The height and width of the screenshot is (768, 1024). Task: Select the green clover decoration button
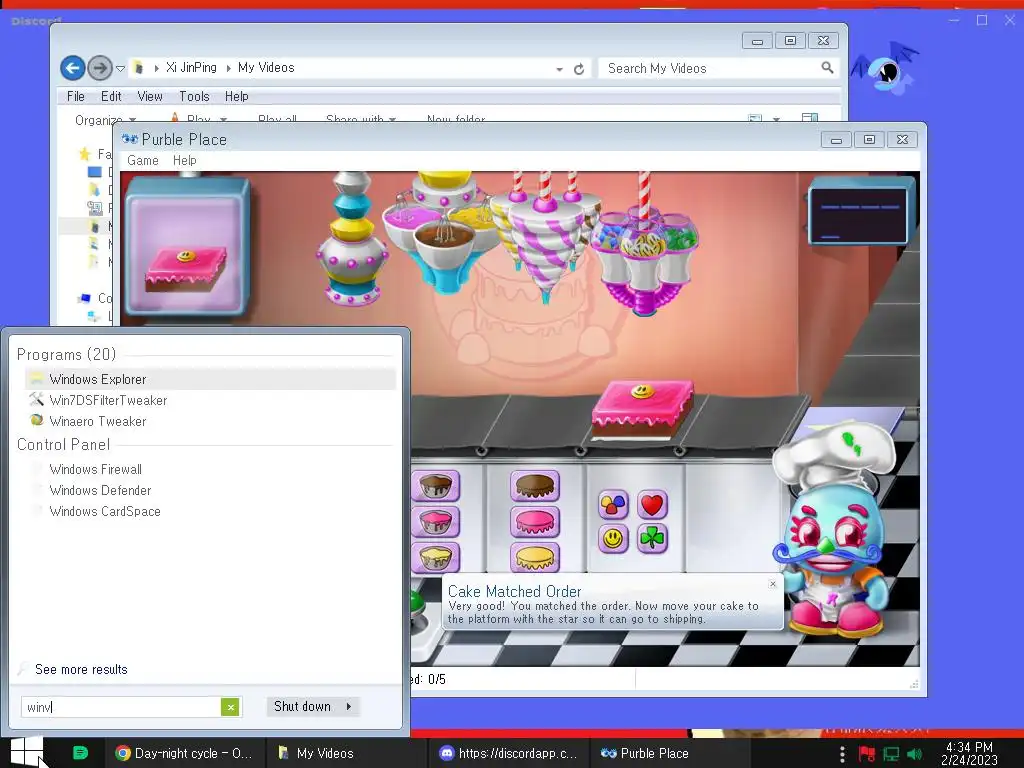pos(652,539)
